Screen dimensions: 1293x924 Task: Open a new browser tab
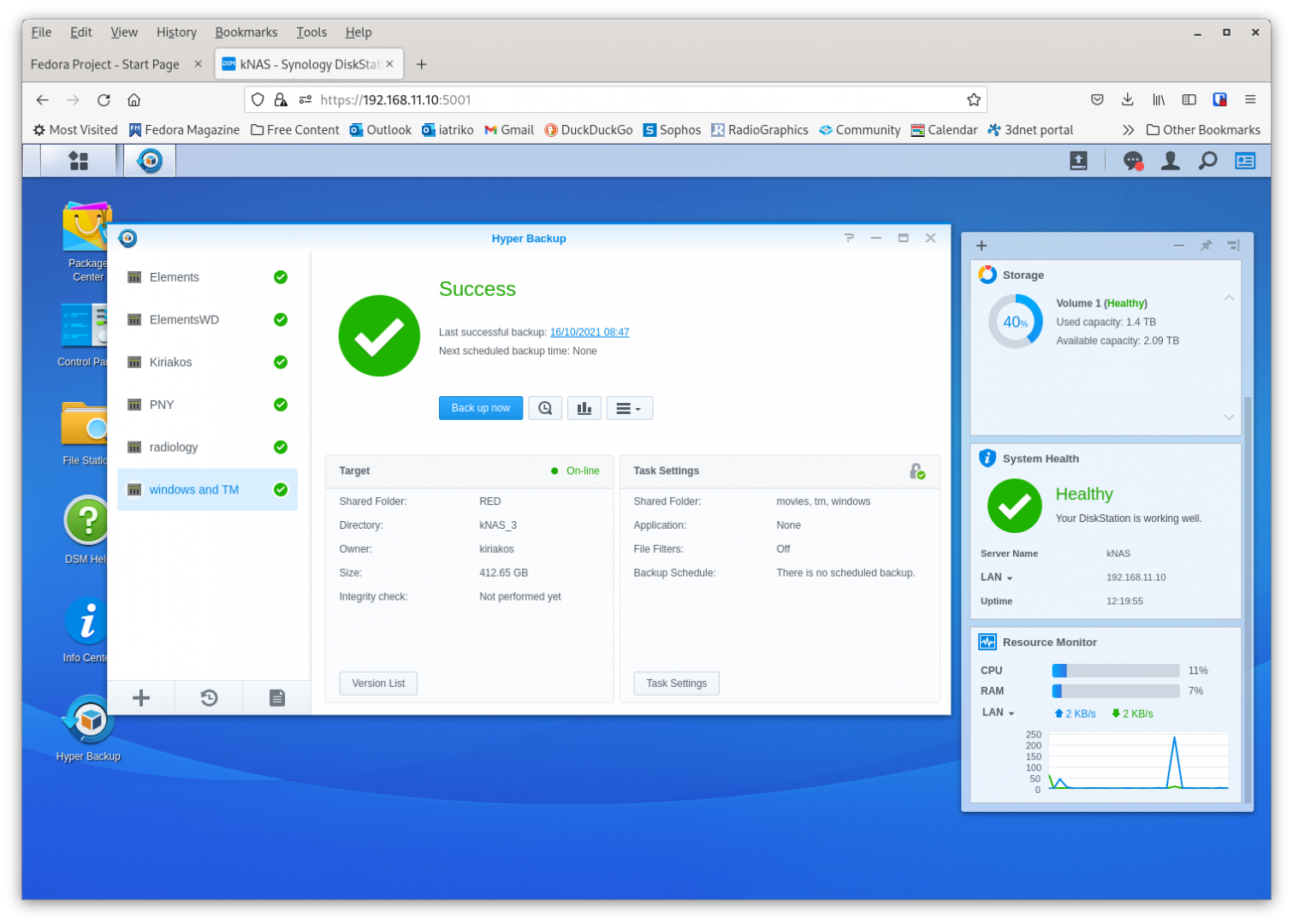[x=421, y=64]
